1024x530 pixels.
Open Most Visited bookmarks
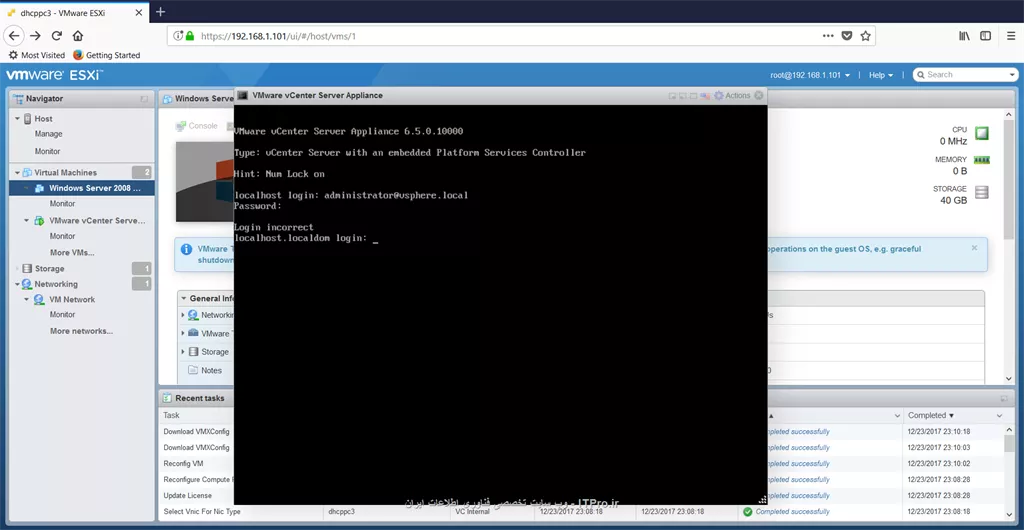tap(37, 55)
